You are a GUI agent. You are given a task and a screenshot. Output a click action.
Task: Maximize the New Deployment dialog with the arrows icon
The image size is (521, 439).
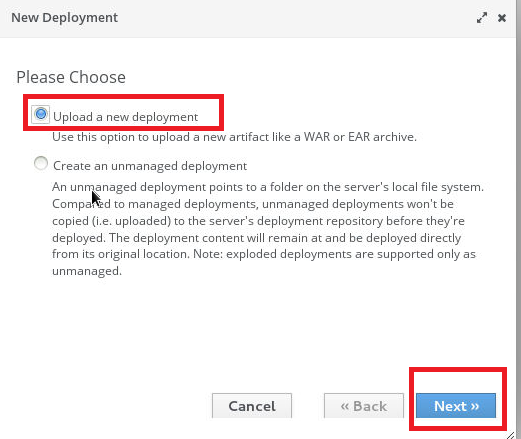482,18
